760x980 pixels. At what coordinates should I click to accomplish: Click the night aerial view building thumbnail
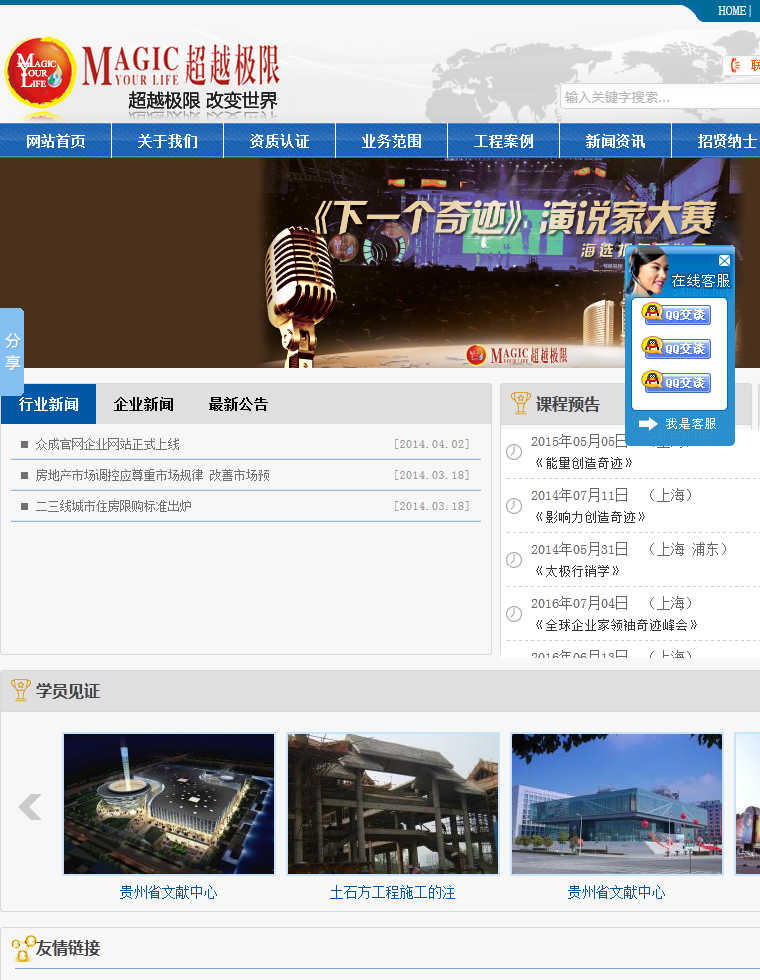169,804
